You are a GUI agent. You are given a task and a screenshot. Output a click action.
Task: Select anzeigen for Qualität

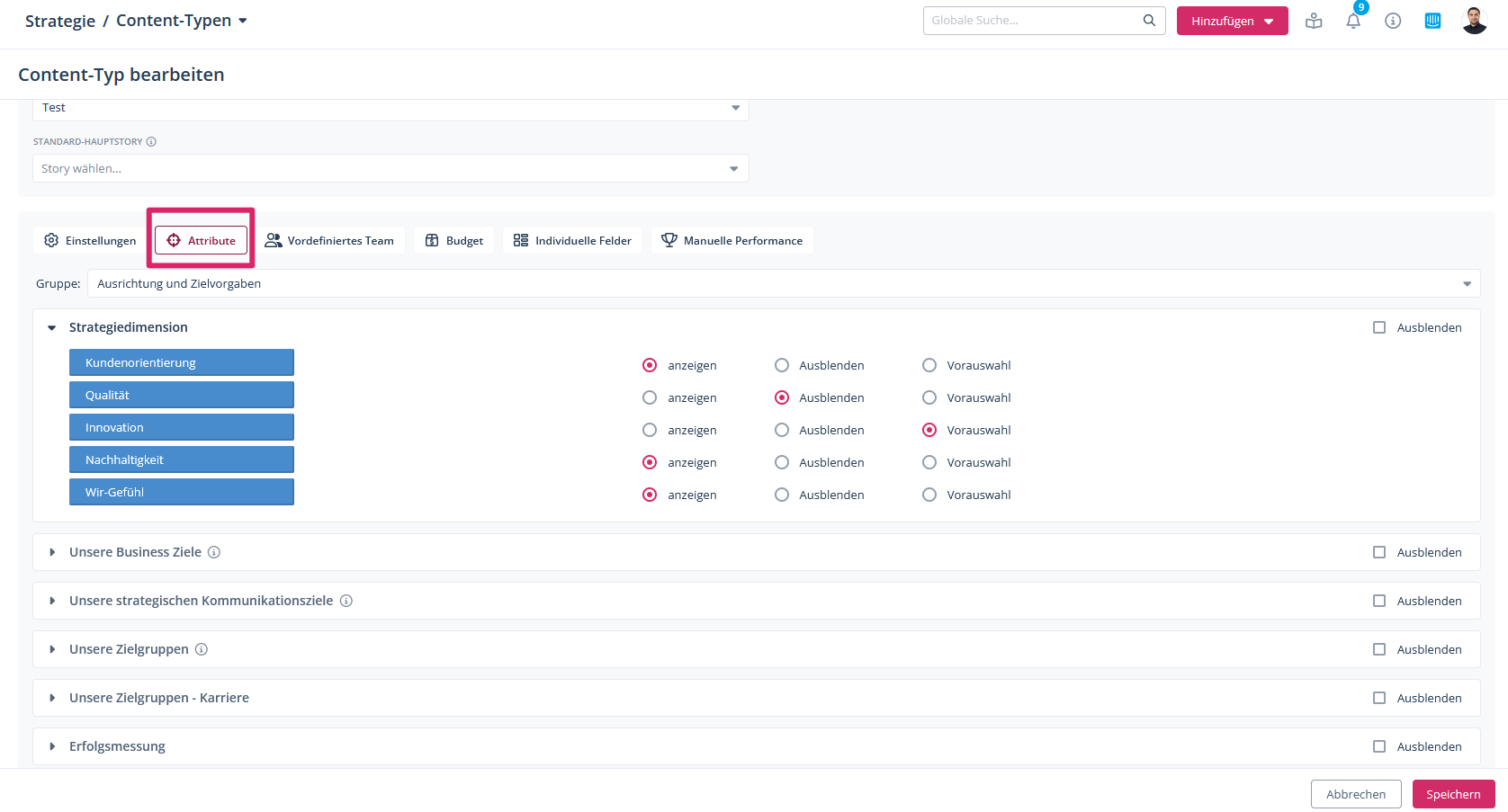tap(650, 397)
